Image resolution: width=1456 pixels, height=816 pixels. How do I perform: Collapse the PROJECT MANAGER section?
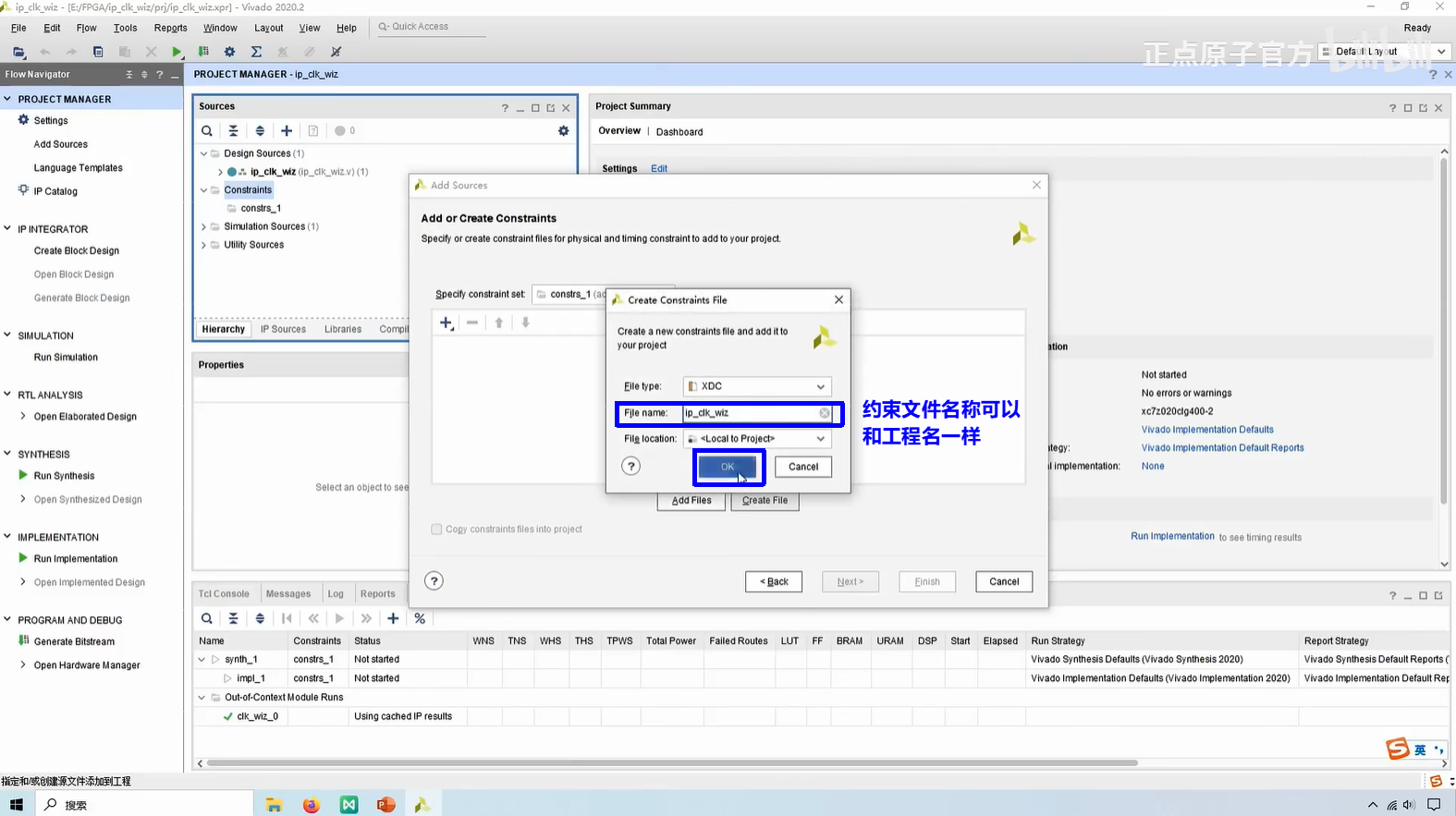point(7,99)
